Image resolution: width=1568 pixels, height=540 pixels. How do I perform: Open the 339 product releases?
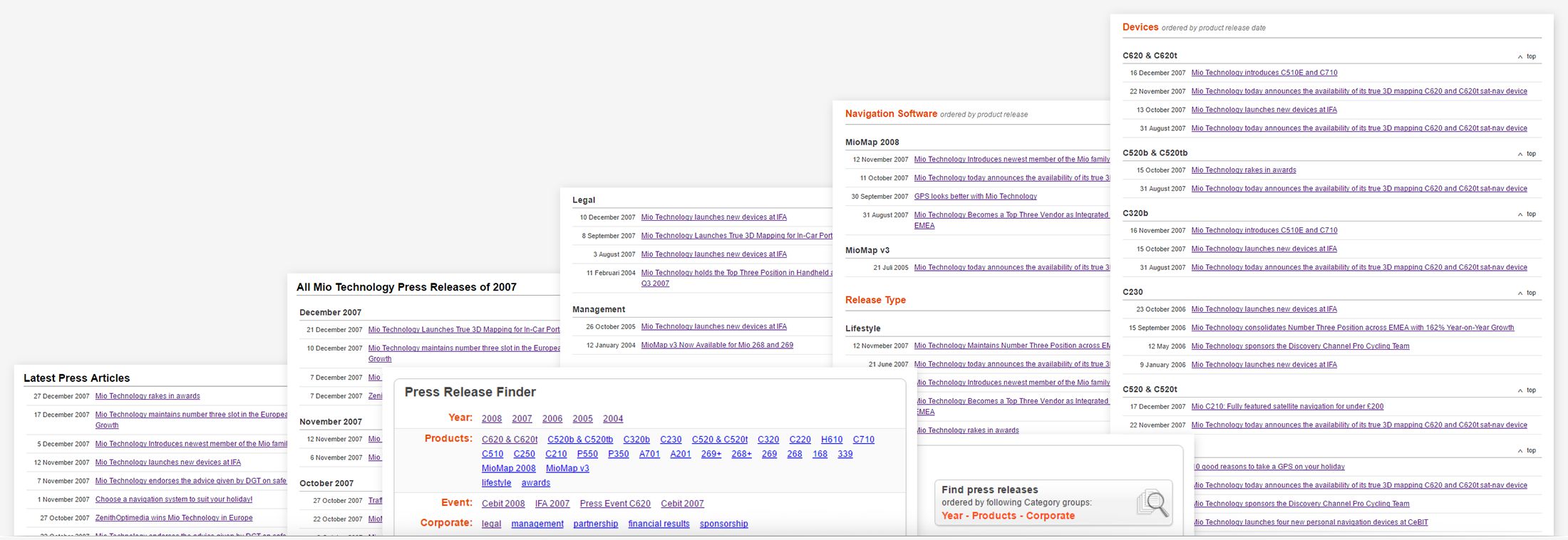pyautogui.click(x=845, y=454)
